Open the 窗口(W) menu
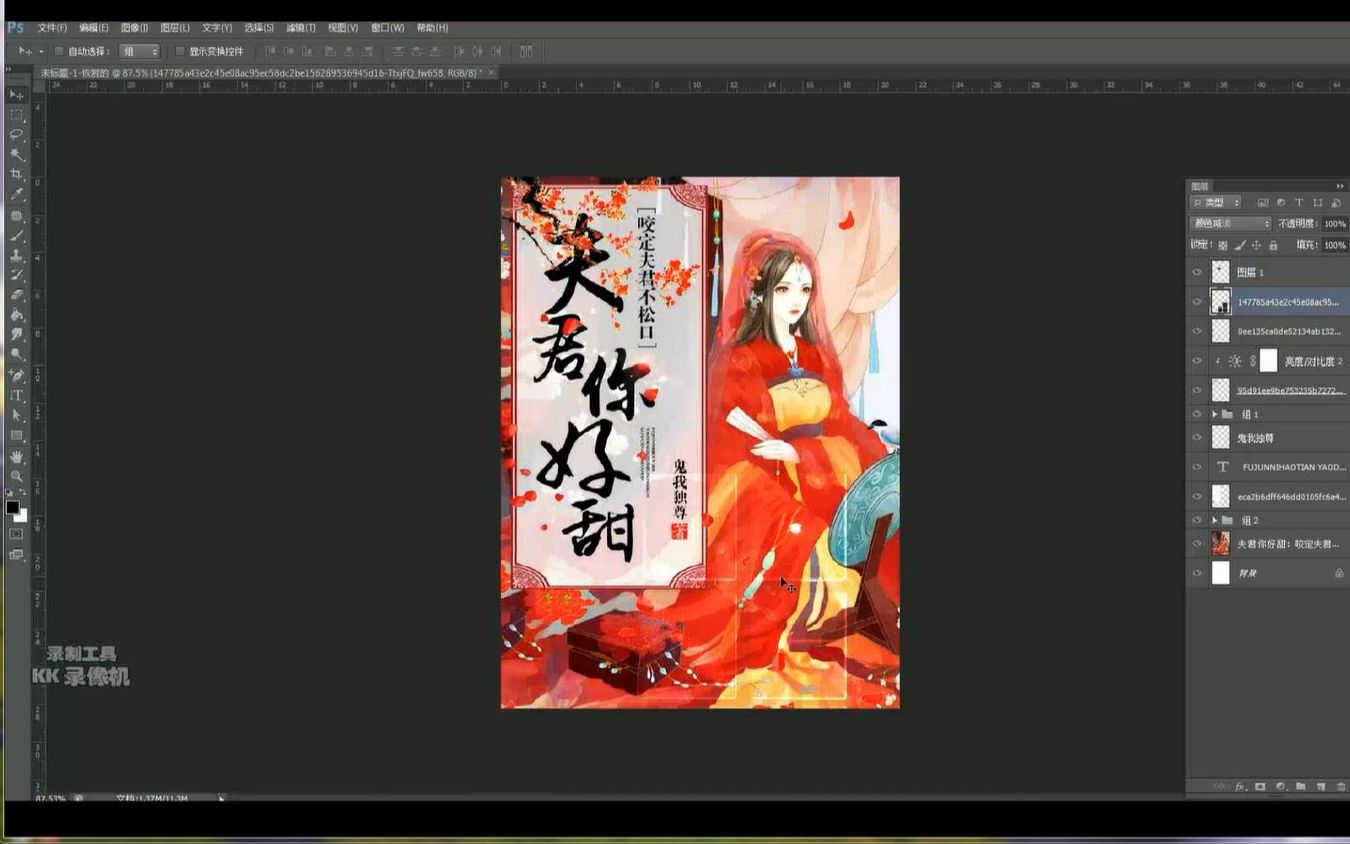The width and height of the screenshot is (1350, 844). pyautogui.click(x=388, y=28)
